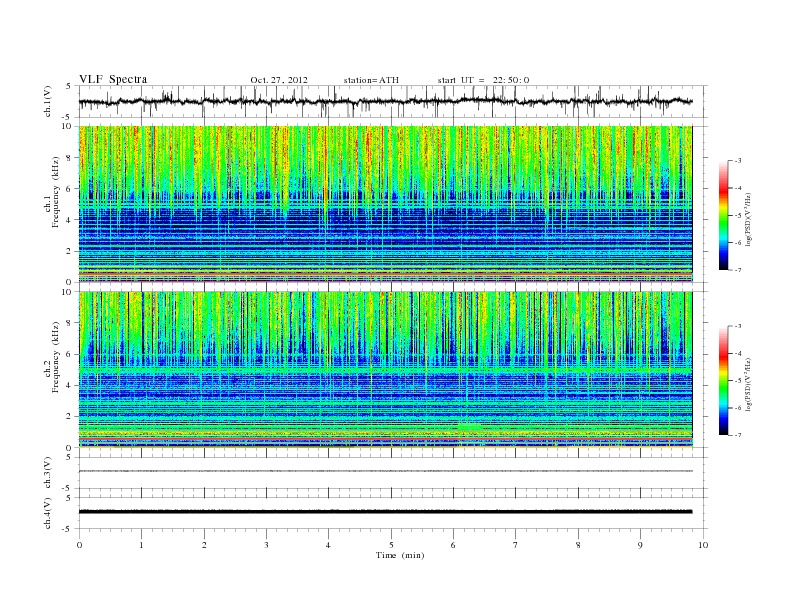The image size is (792, 612).
Task: Click the ch.1 voltage waveform trace
Action: pos(385,101)
